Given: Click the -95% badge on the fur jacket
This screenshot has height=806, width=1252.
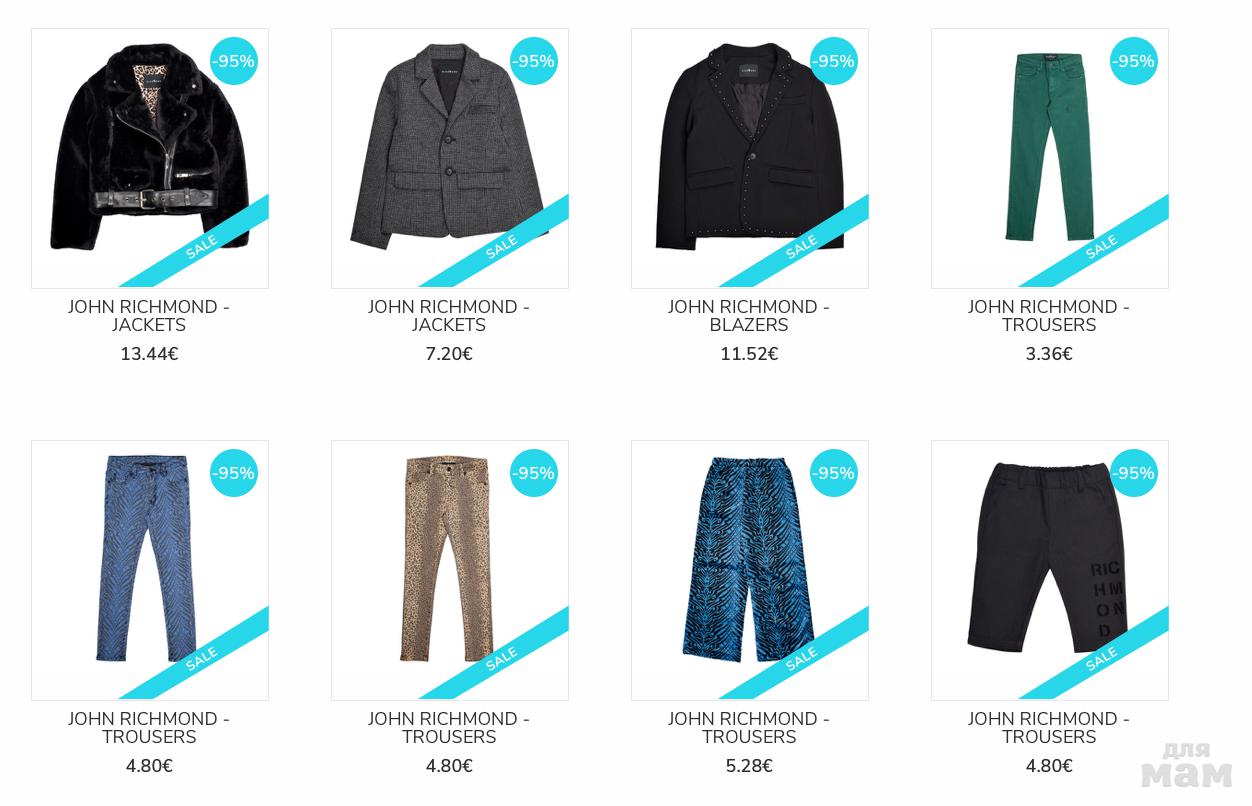Looking at the screenshot, I should click(234, 61).
